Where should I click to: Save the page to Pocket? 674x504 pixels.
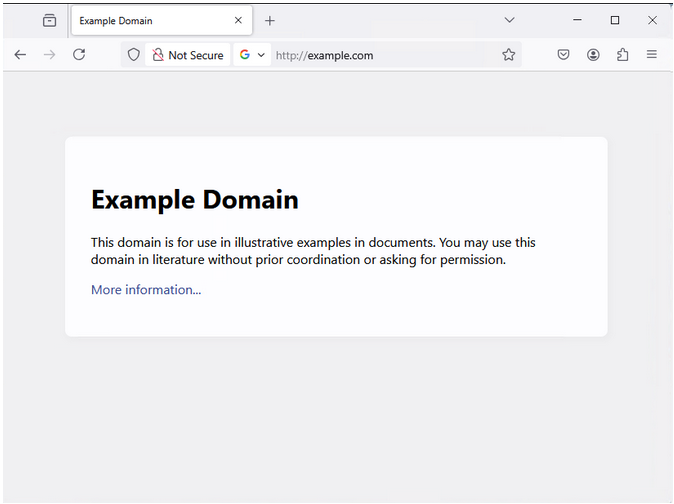pos(563,55)
